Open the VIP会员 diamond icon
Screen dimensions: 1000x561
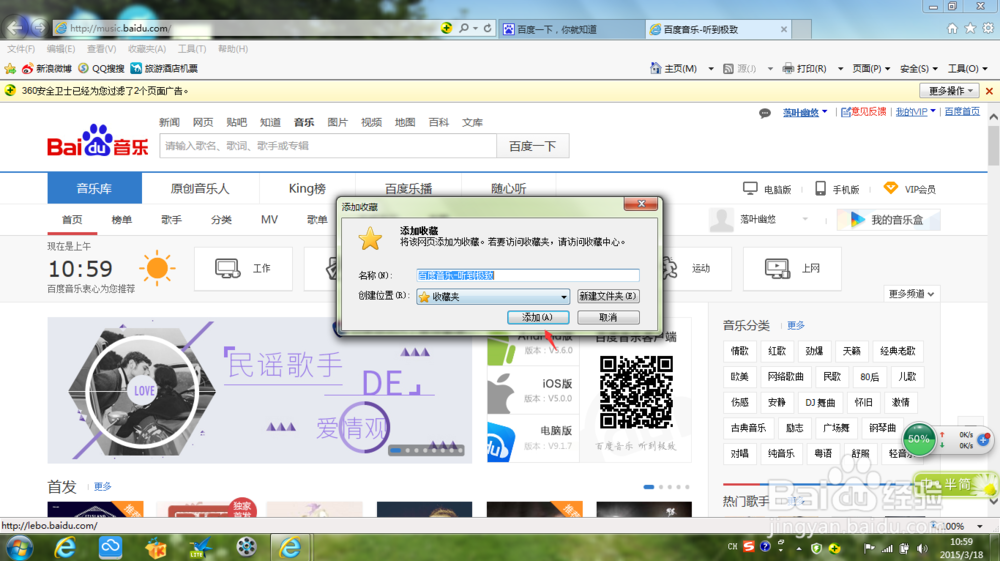point(890,189)
